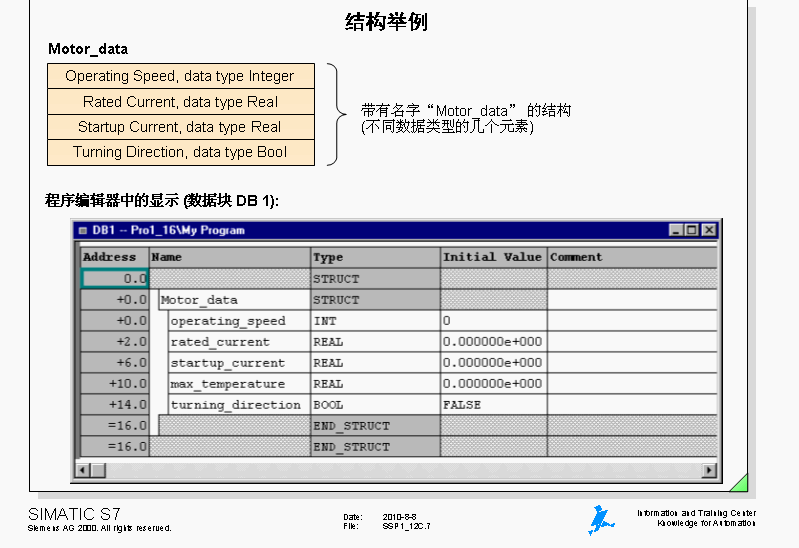The height and width of the screenshot is (548, 799).
Task: Close the DB1 editor window
Action: tap(709, 230)
